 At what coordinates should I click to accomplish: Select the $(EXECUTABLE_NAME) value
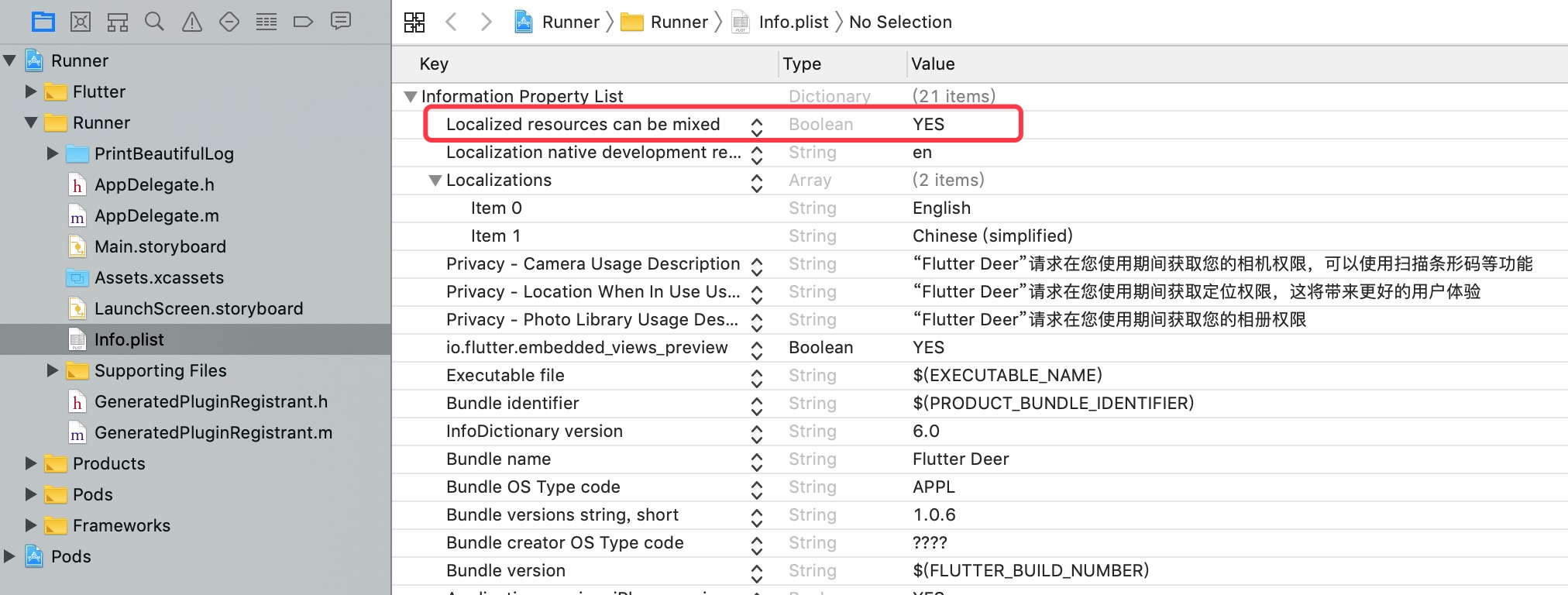(x=1007, y=375)
